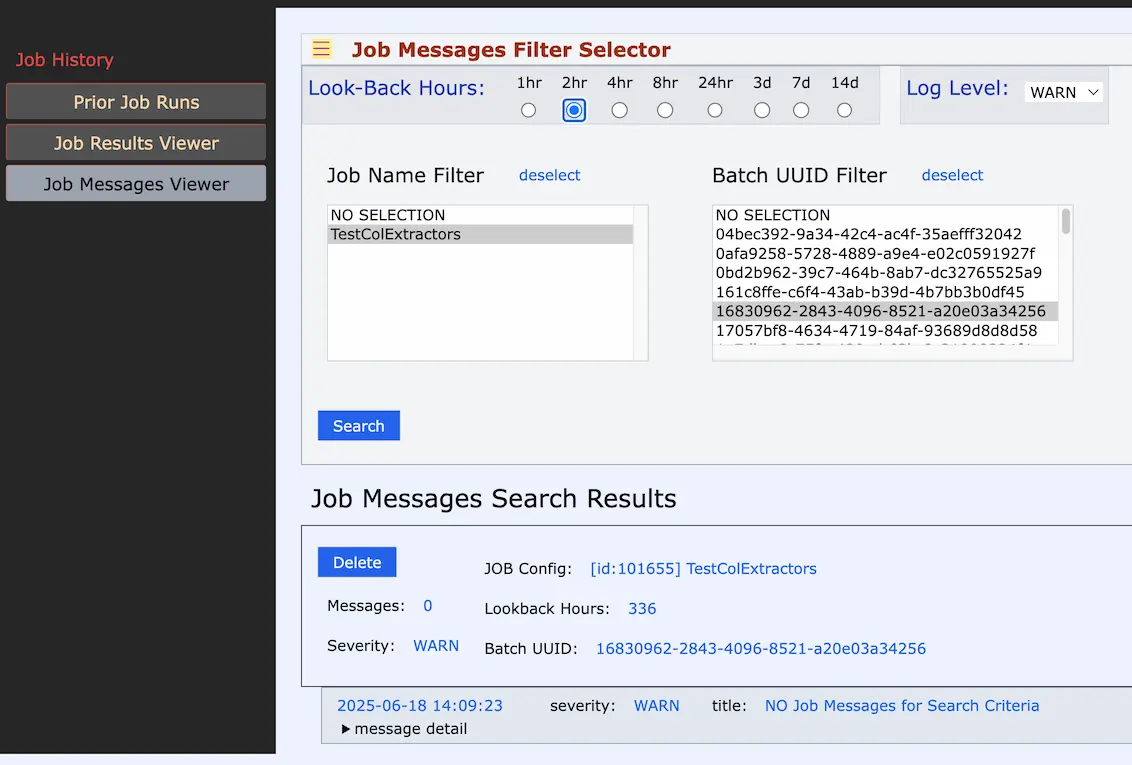Expand the message detail disclosure triangle
The width and height of the screenshot is (1132, 765).
click(x=346, y=730)
